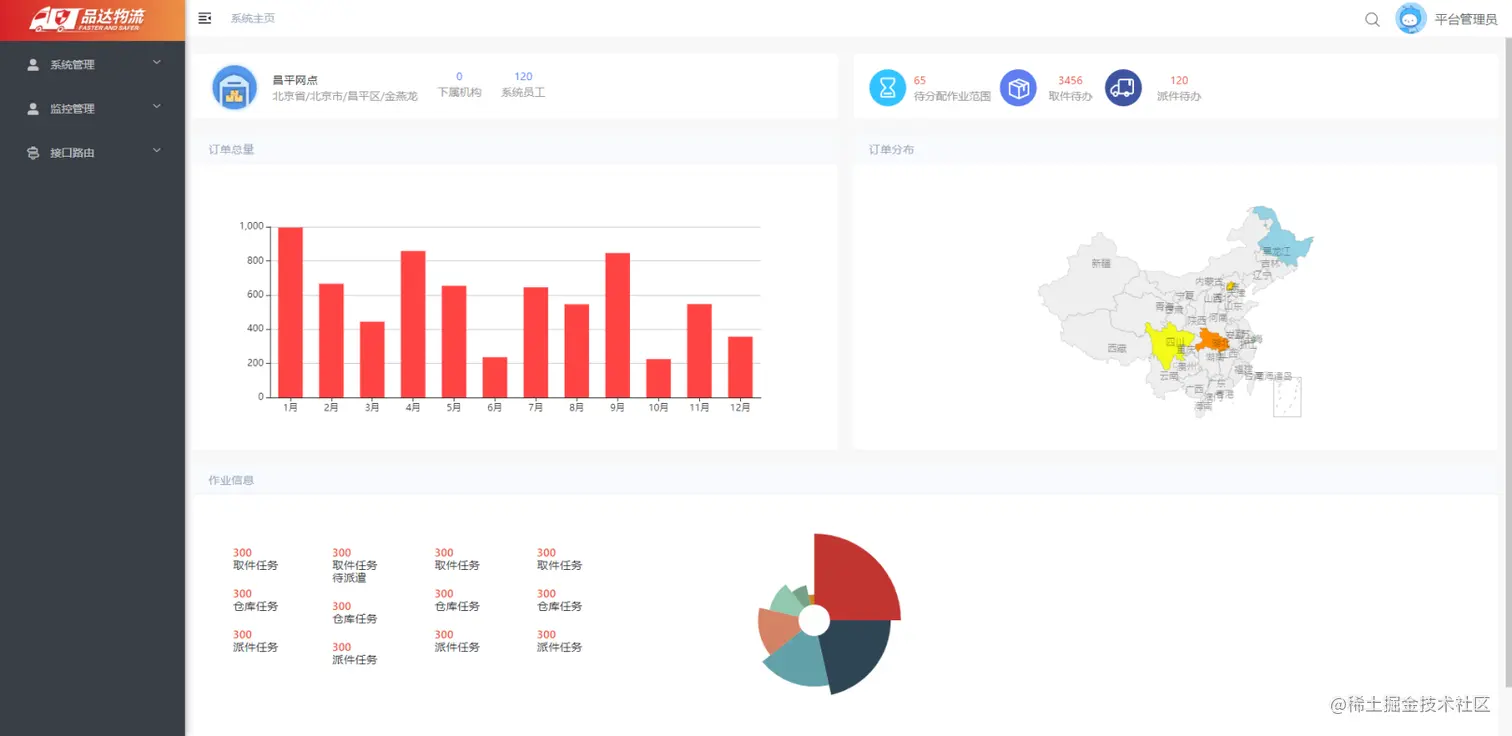This screenshot has height=736, width=1512.
Task: Click the 待派遣 text
Action: (349, 578)
